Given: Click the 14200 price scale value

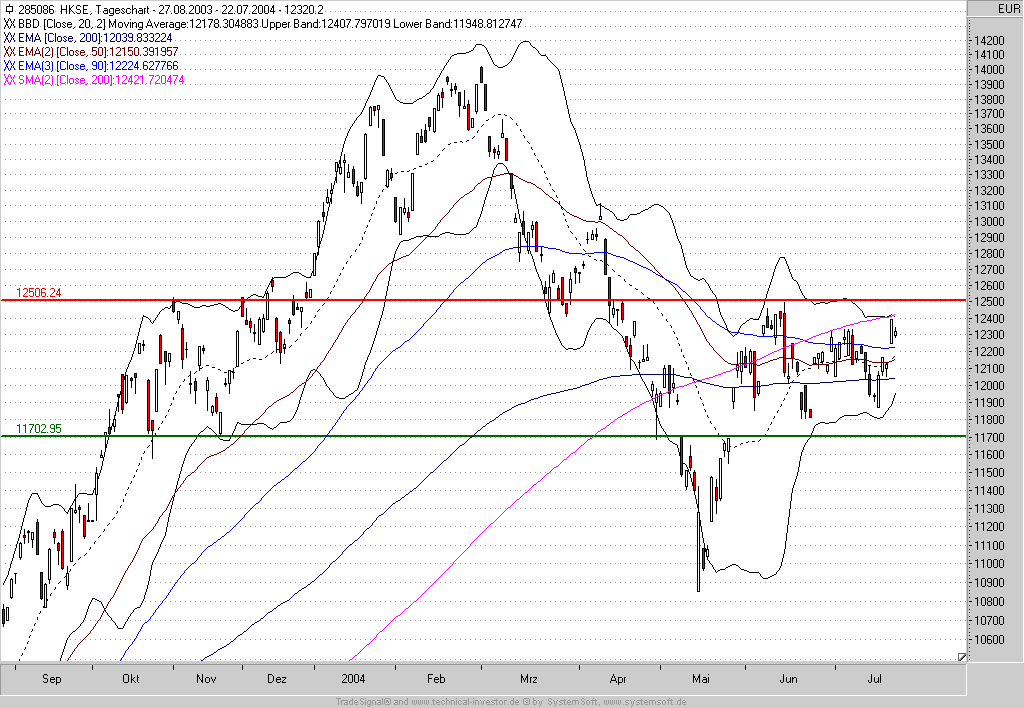Looking at the screenshot, I should (989, 40).
